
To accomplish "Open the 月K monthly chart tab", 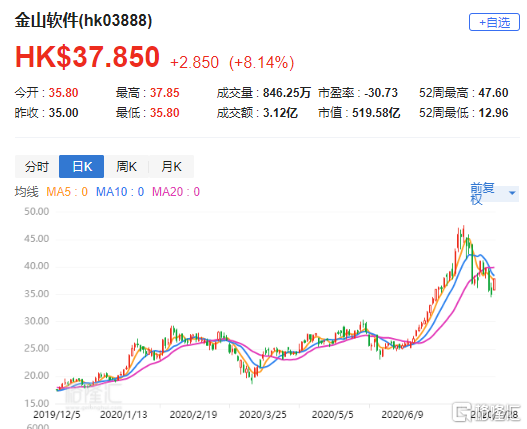I will 171,166.
